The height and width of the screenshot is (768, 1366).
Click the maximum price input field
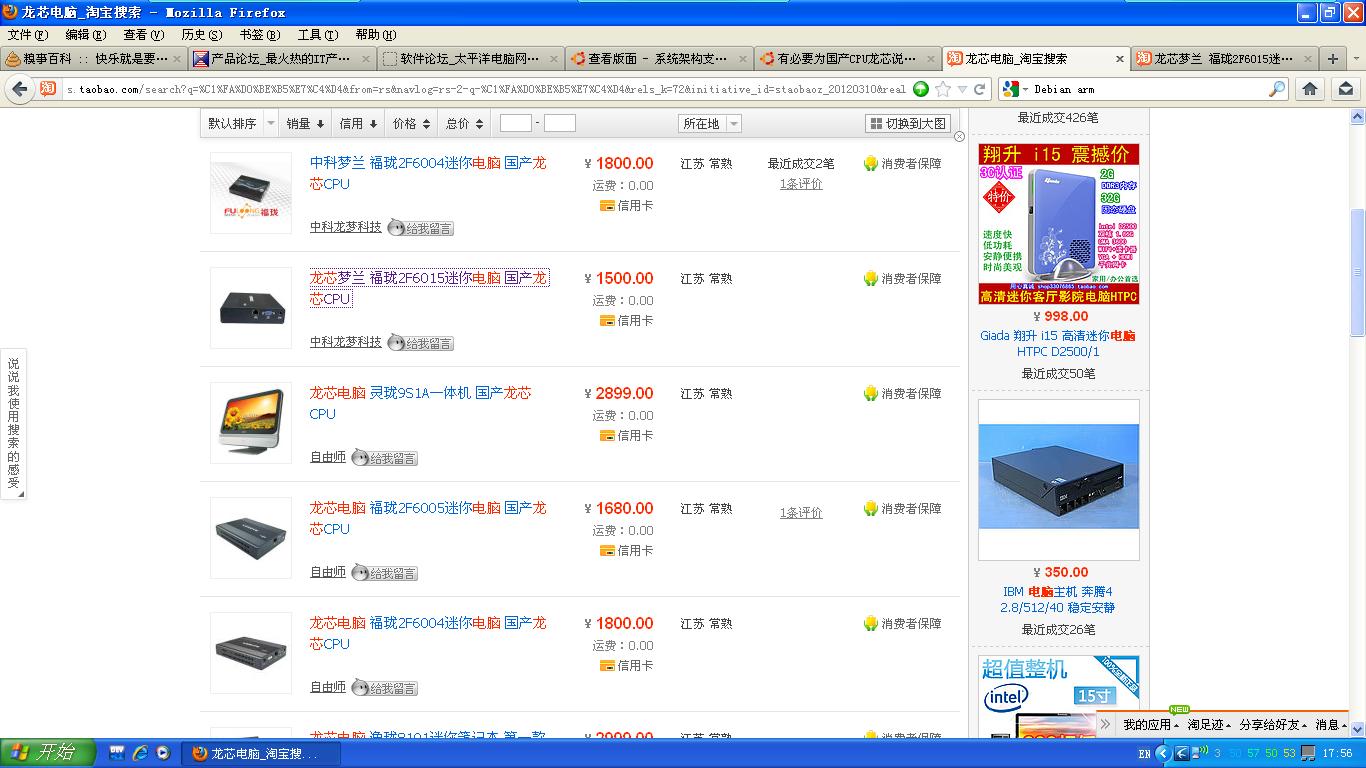click(x=560, y=123)
